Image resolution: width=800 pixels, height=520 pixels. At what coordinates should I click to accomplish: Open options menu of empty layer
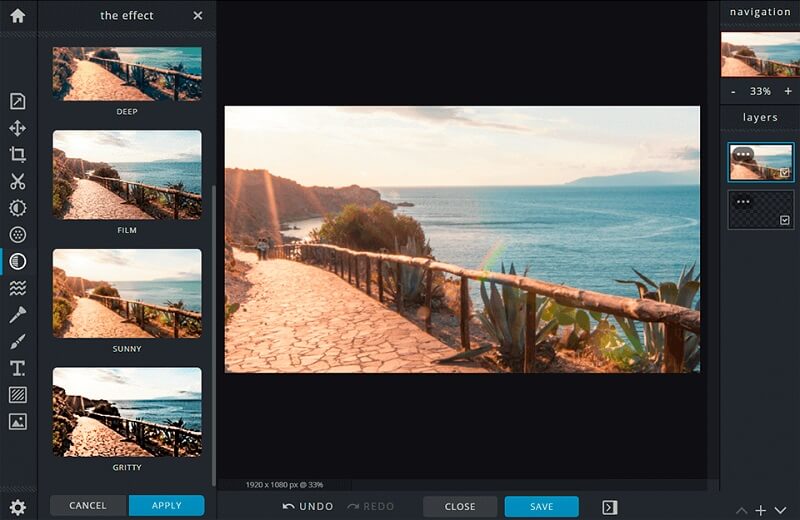(x=743, y=202)
